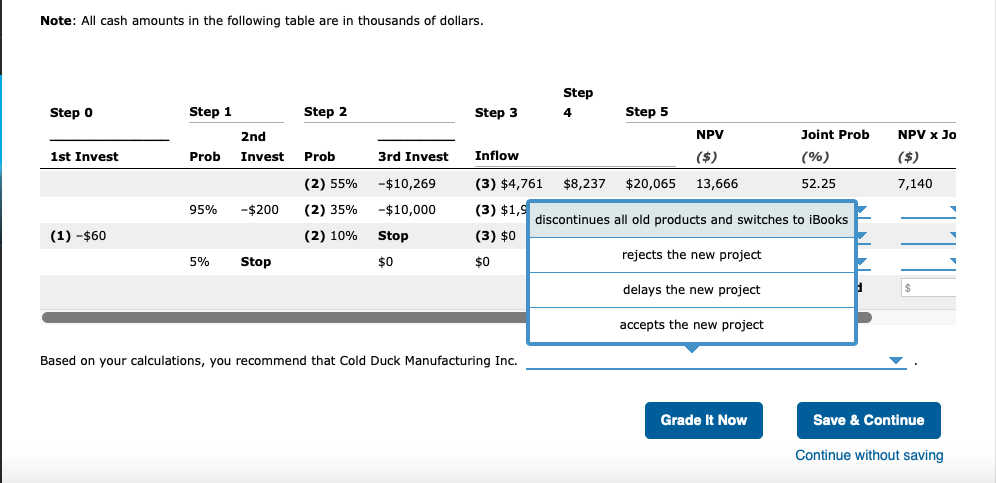Click the Save & Continue button
The height and width of the screenshot is (483, 996).
tap(868, 420)
